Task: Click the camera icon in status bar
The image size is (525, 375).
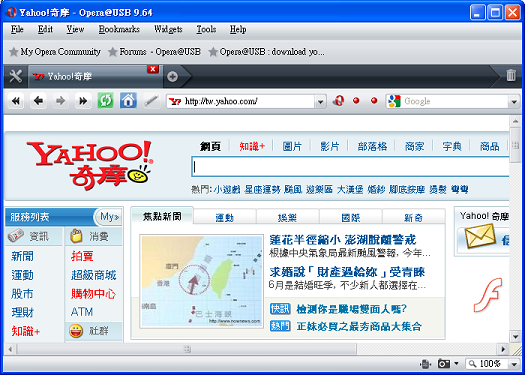Action: tap(444, 364)
